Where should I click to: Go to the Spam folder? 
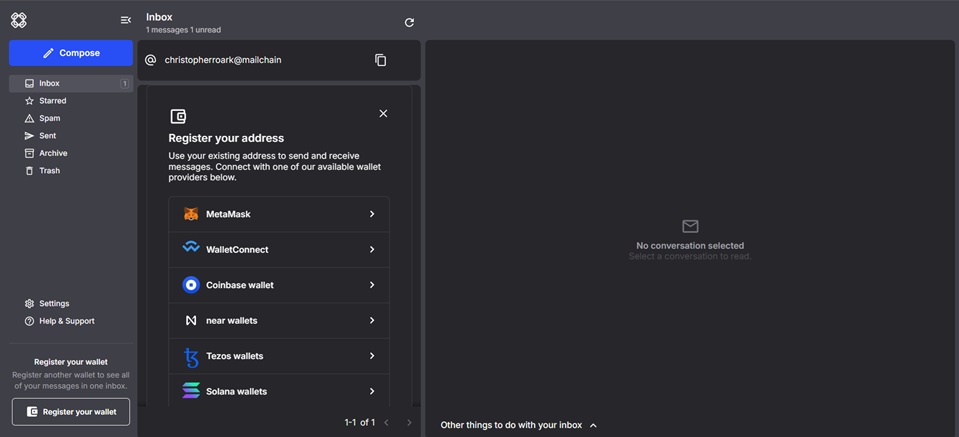click(49, 118)
